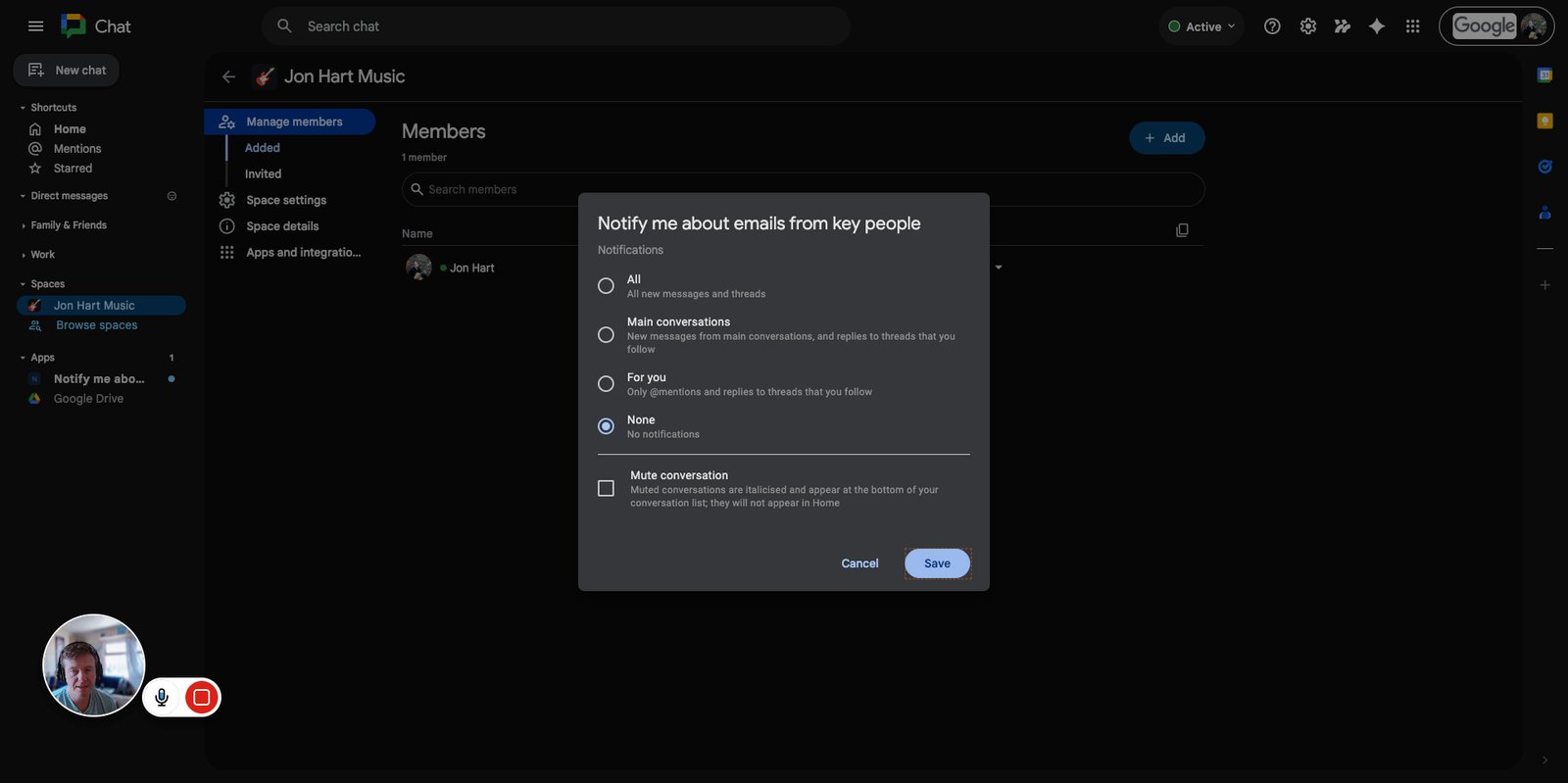Show the Invited members list
The height and width of the screenshot is (783, 1568).
click(x=263, y=174)
